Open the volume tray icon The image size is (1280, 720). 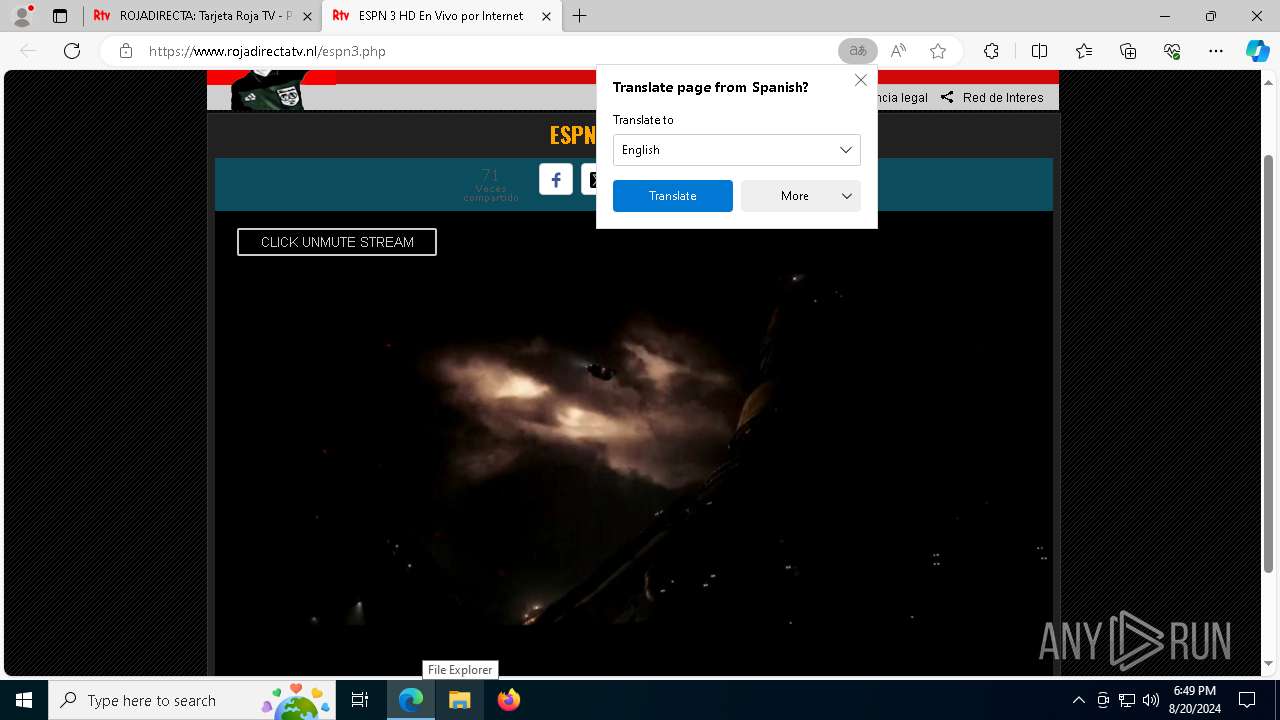click(1151, 700)
